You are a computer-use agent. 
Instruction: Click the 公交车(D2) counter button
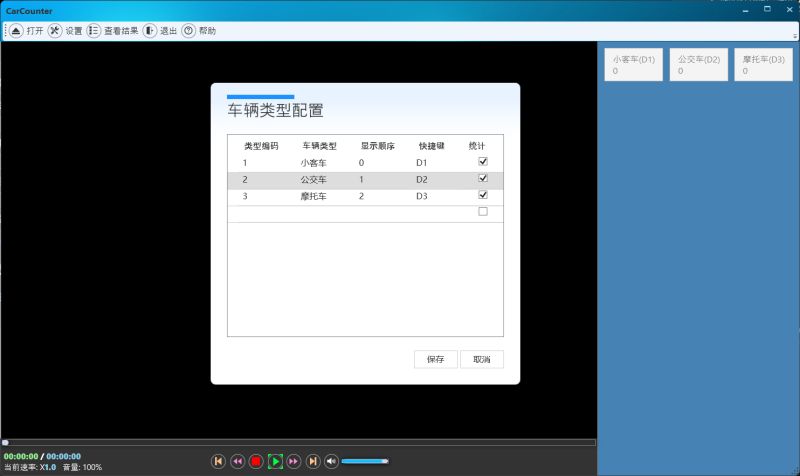point(698,65)
